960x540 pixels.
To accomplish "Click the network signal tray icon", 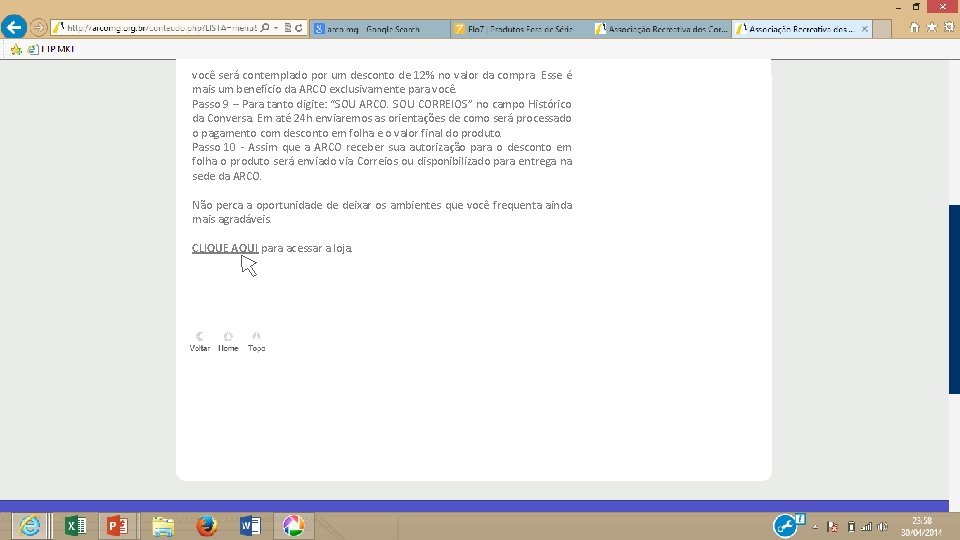I will (x=866, y=527).
